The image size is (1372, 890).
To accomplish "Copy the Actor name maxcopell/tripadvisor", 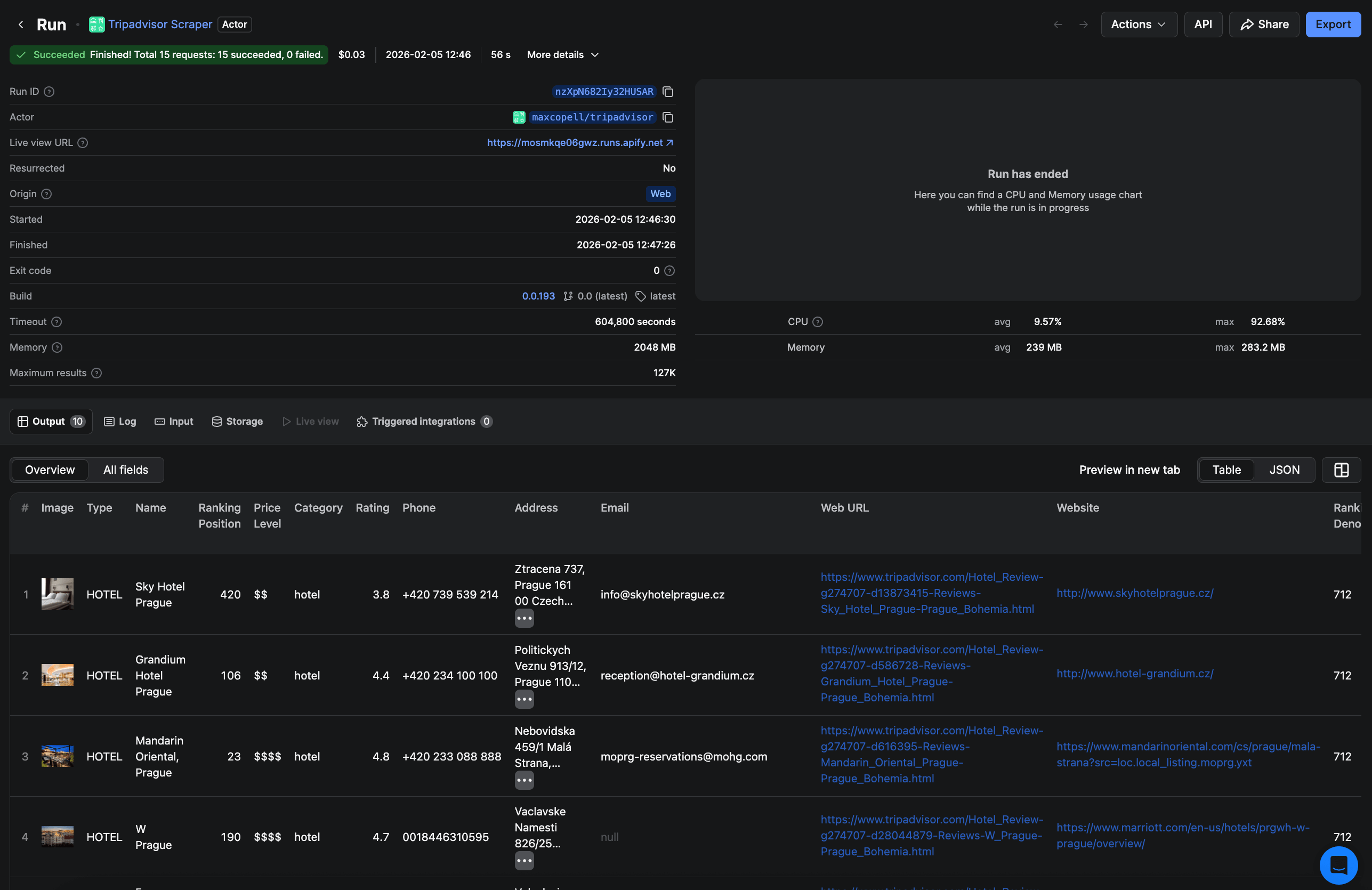I will coord(667,118).
